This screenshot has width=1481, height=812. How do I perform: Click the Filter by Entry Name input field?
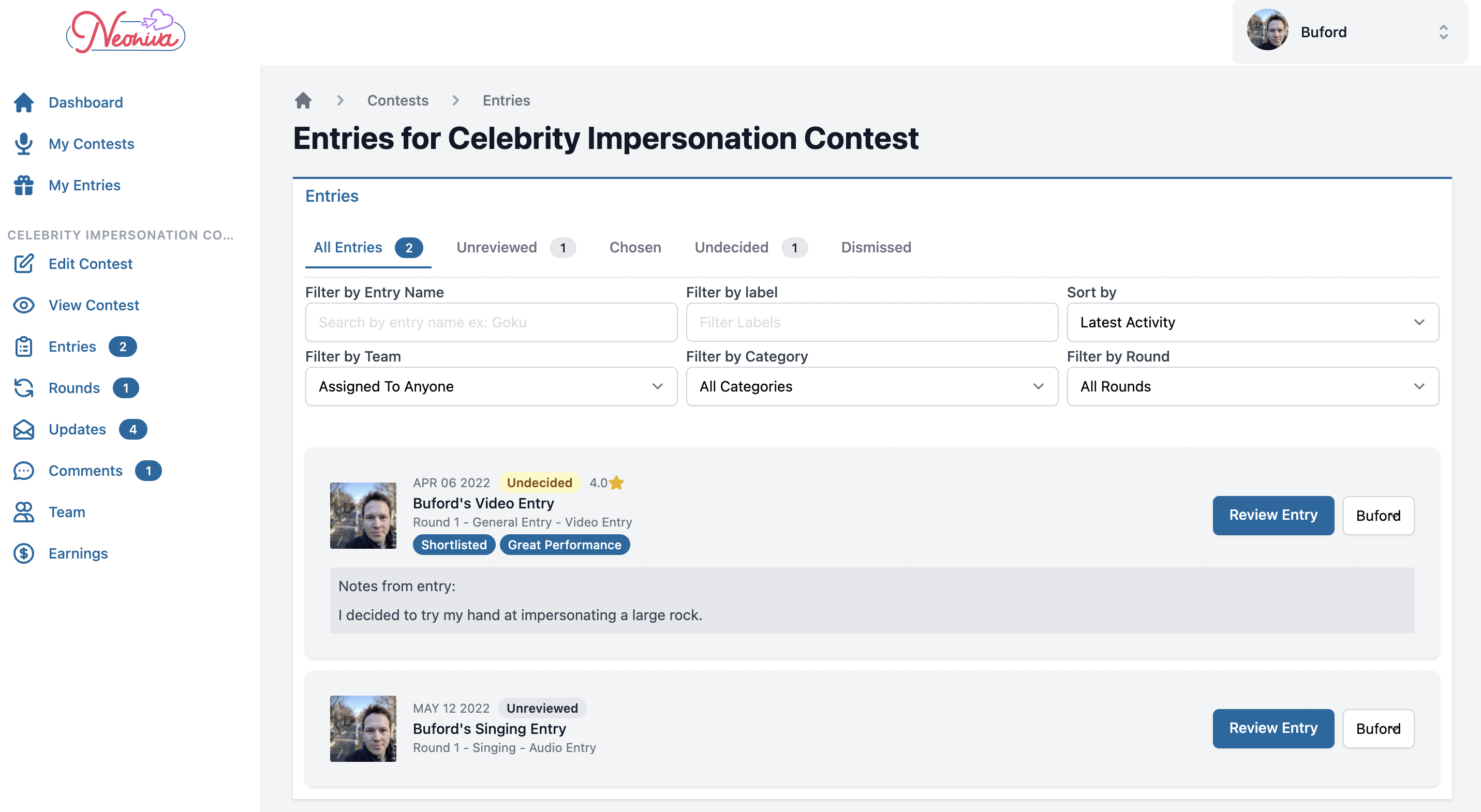[491, 322]
